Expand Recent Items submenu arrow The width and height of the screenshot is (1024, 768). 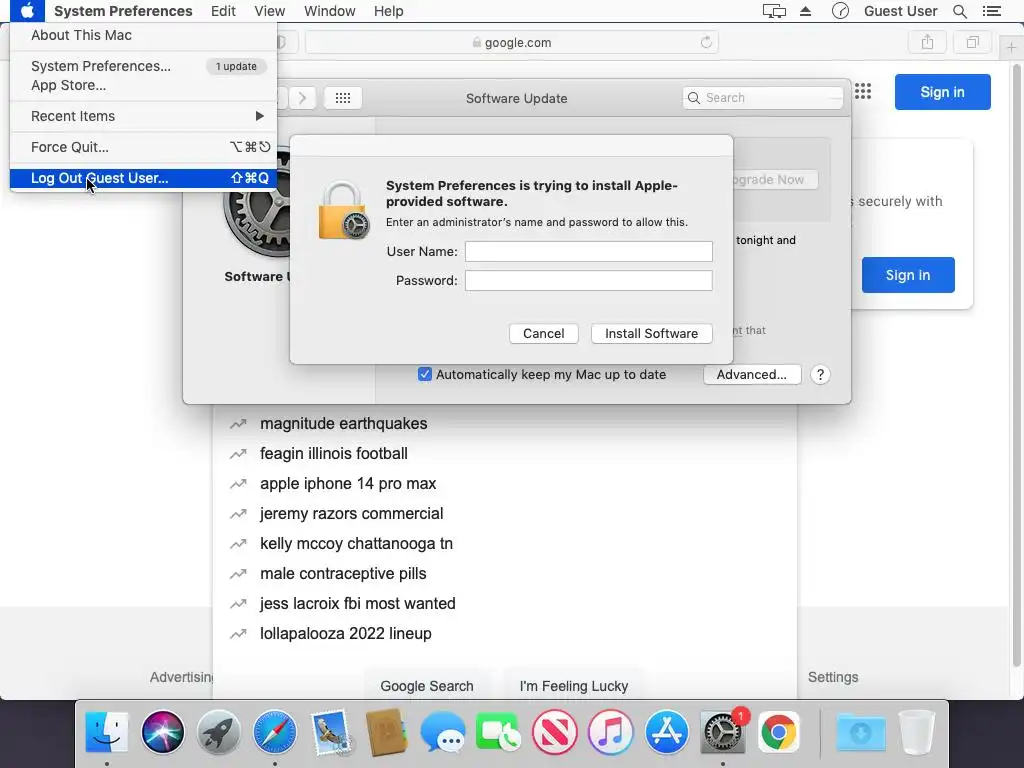(x=259, y=116)
